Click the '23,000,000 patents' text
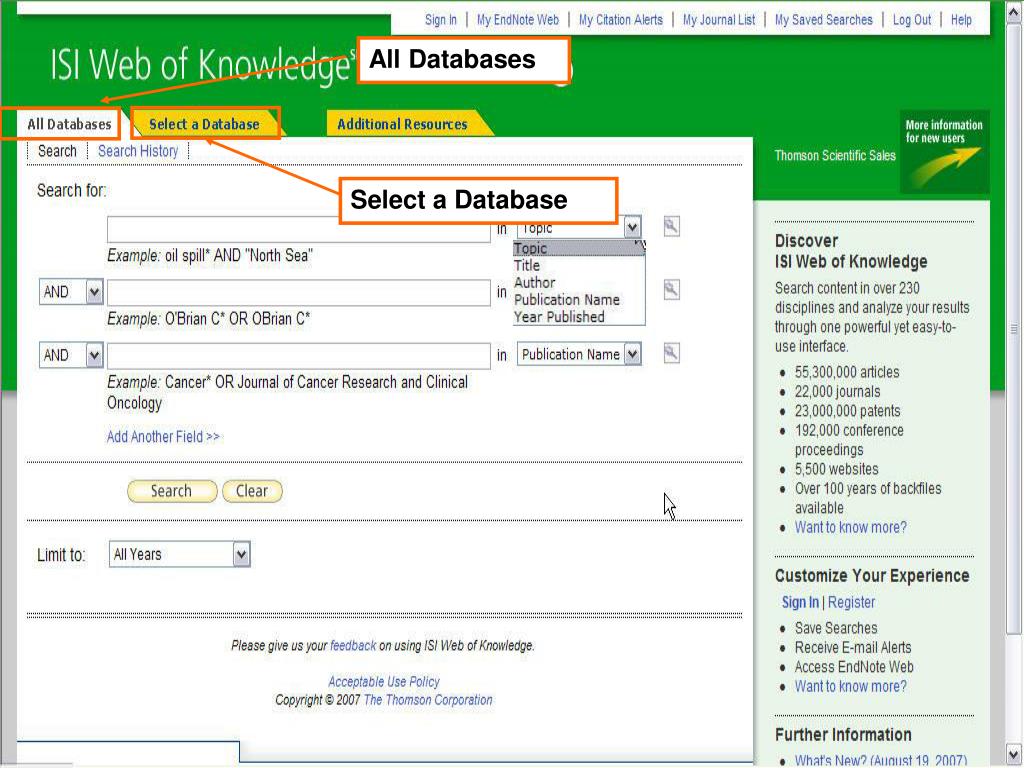 click(847, 411)
